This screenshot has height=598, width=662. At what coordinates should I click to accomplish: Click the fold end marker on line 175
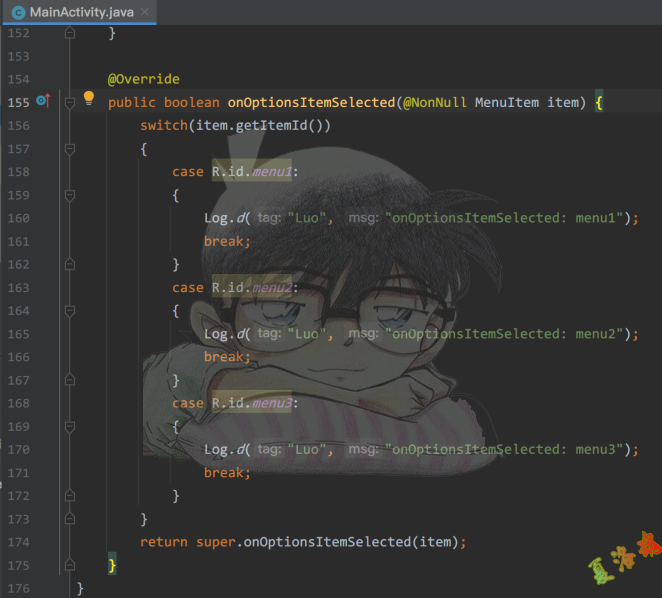coord(69,565)
